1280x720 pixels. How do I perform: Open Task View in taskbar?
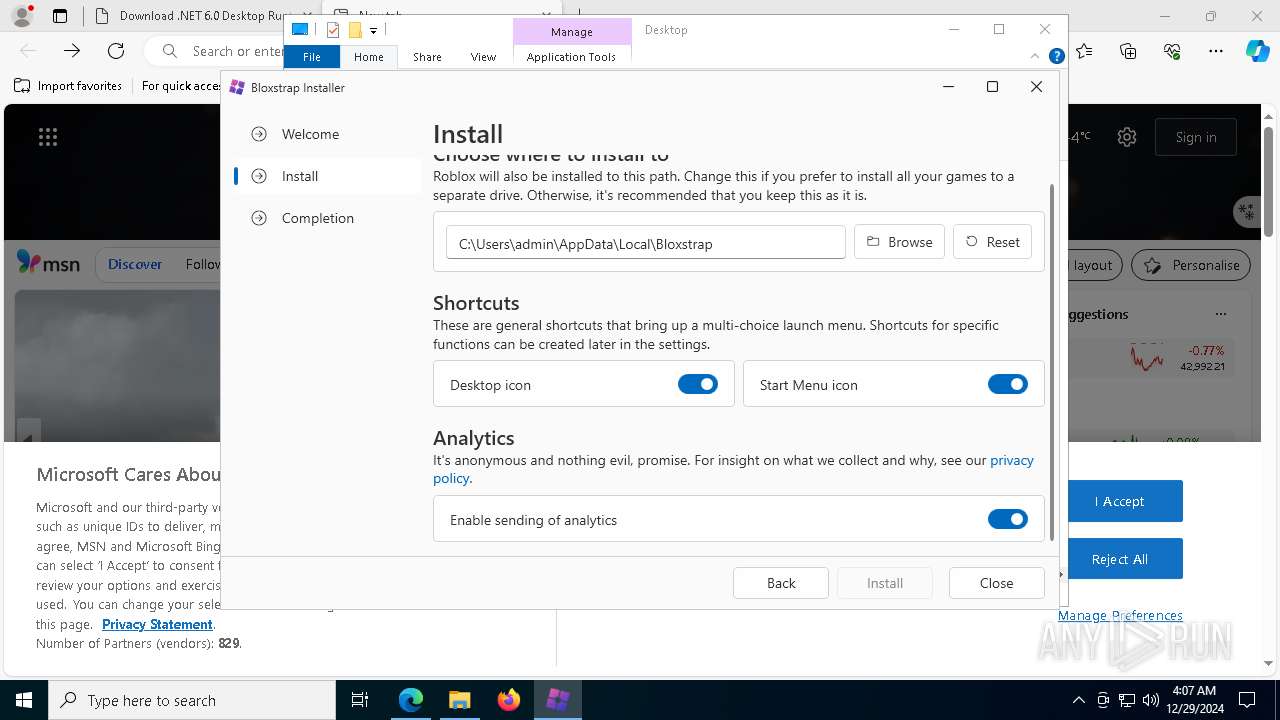pos(360,700)
